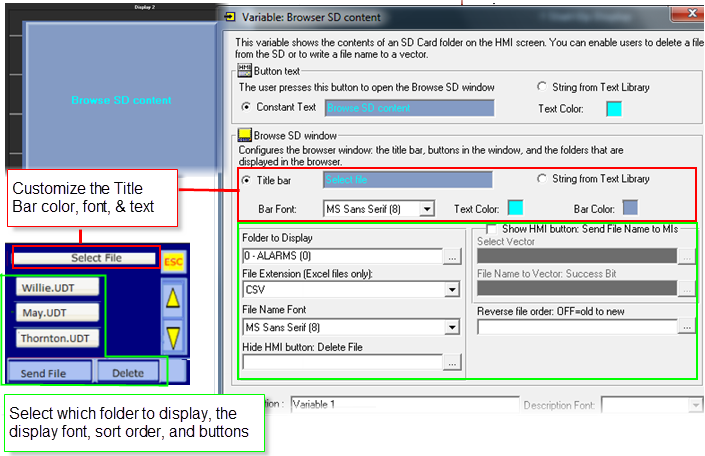Click the Title bar text input field

[407, 180]
